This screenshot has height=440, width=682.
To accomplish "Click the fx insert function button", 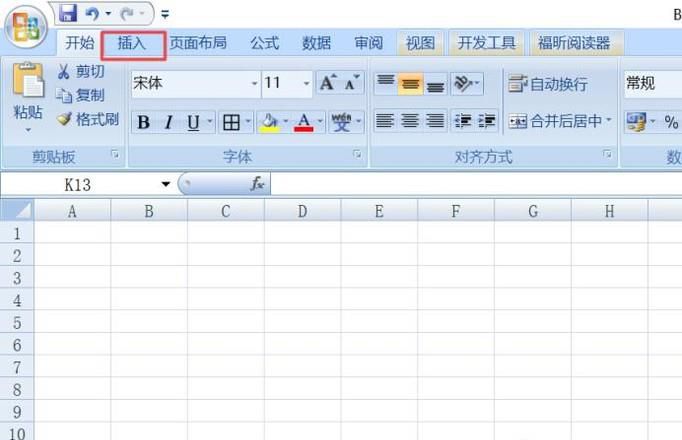I will (x=257, y=184).
